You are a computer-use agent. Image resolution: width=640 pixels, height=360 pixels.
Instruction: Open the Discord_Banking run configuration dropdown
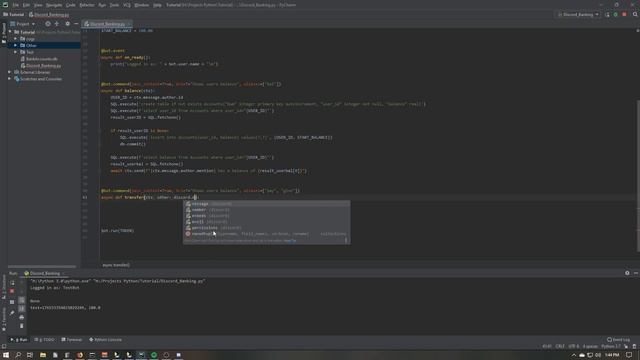[x=578, y=14]
